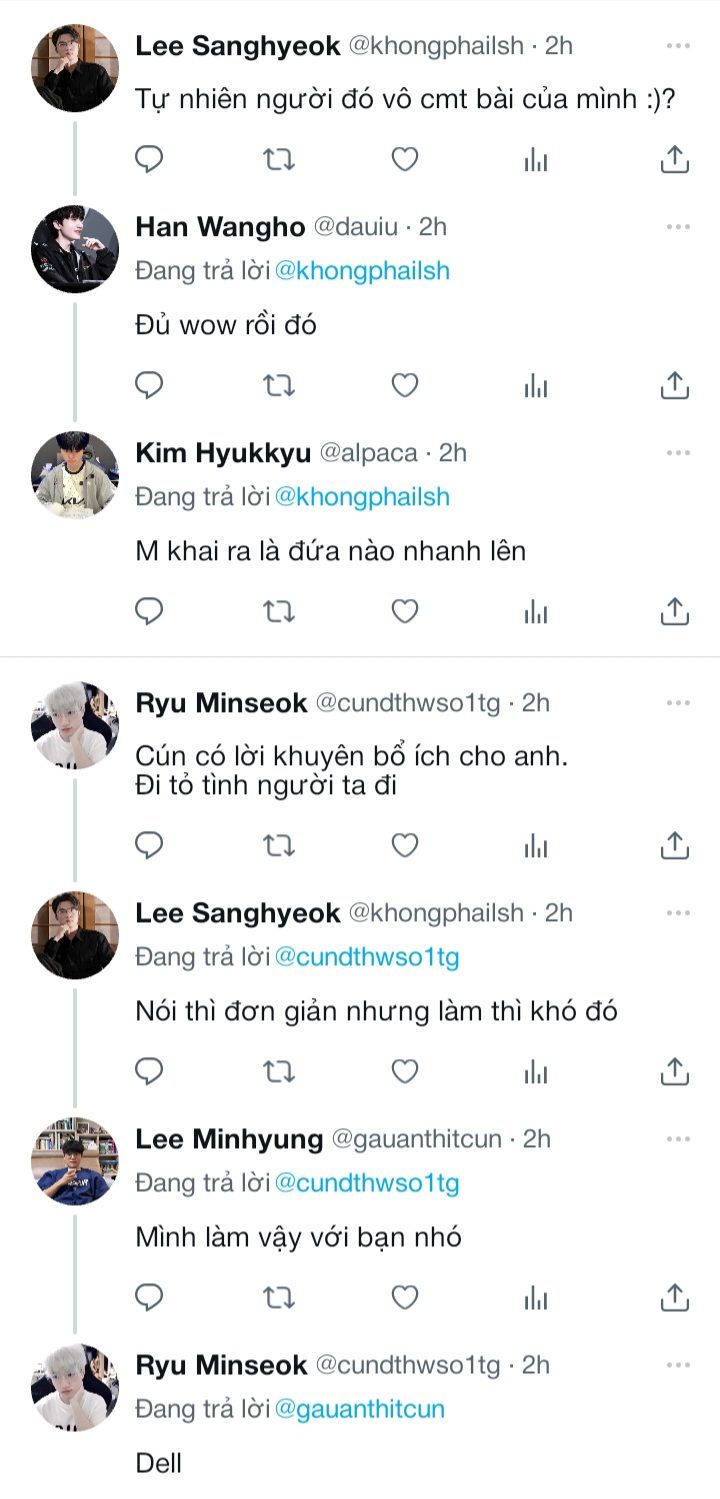This screenshot has height=1499, width=720.
Task: Like Lee Sanghyeok's first tweet
Action: (404, 159)
